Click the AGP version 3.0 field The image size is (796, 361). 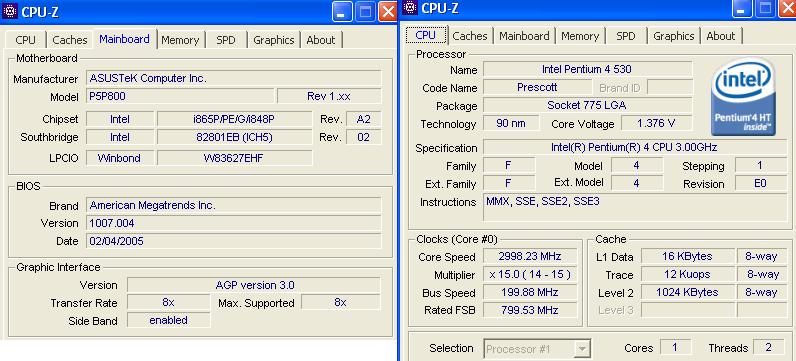[254, 285]
